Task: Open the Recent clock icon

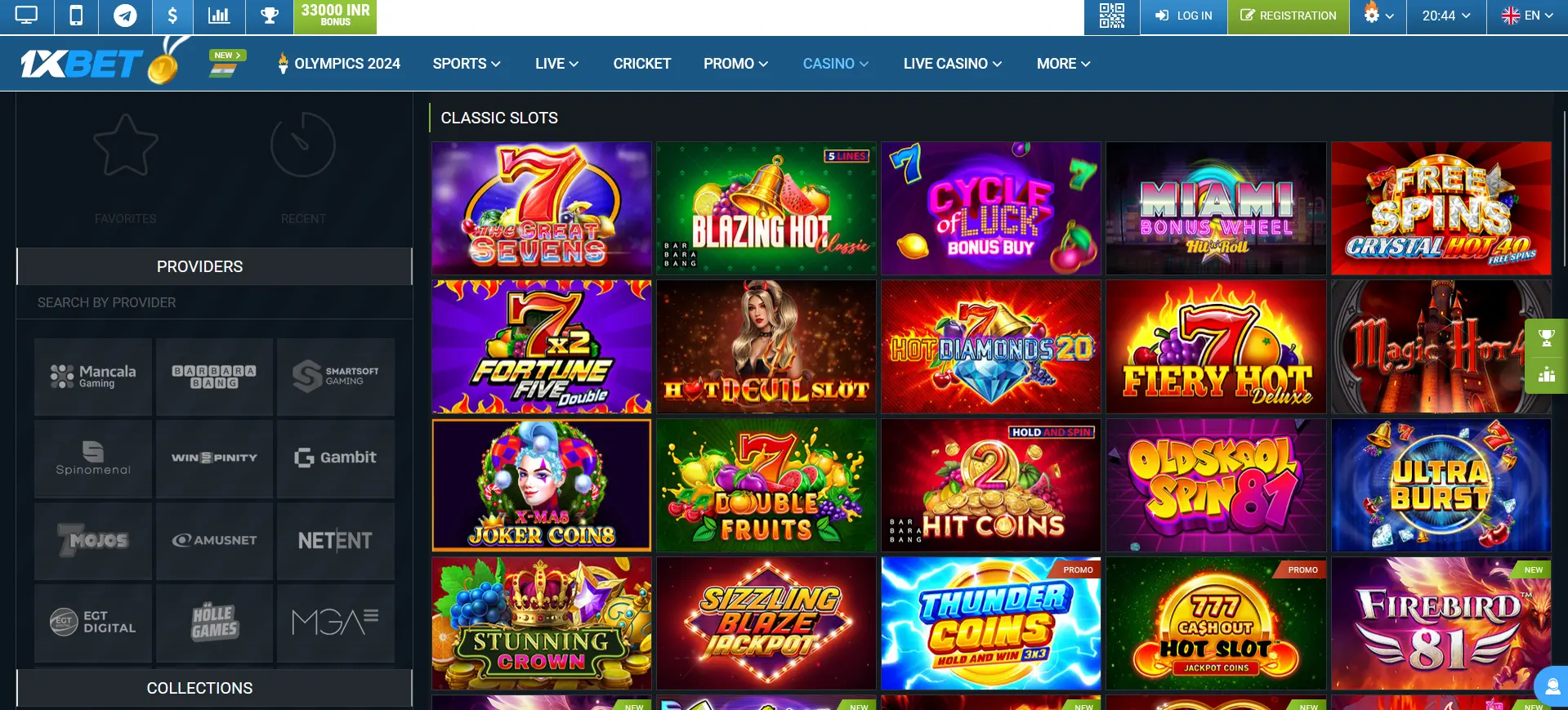Action: (x=303, y=145)
